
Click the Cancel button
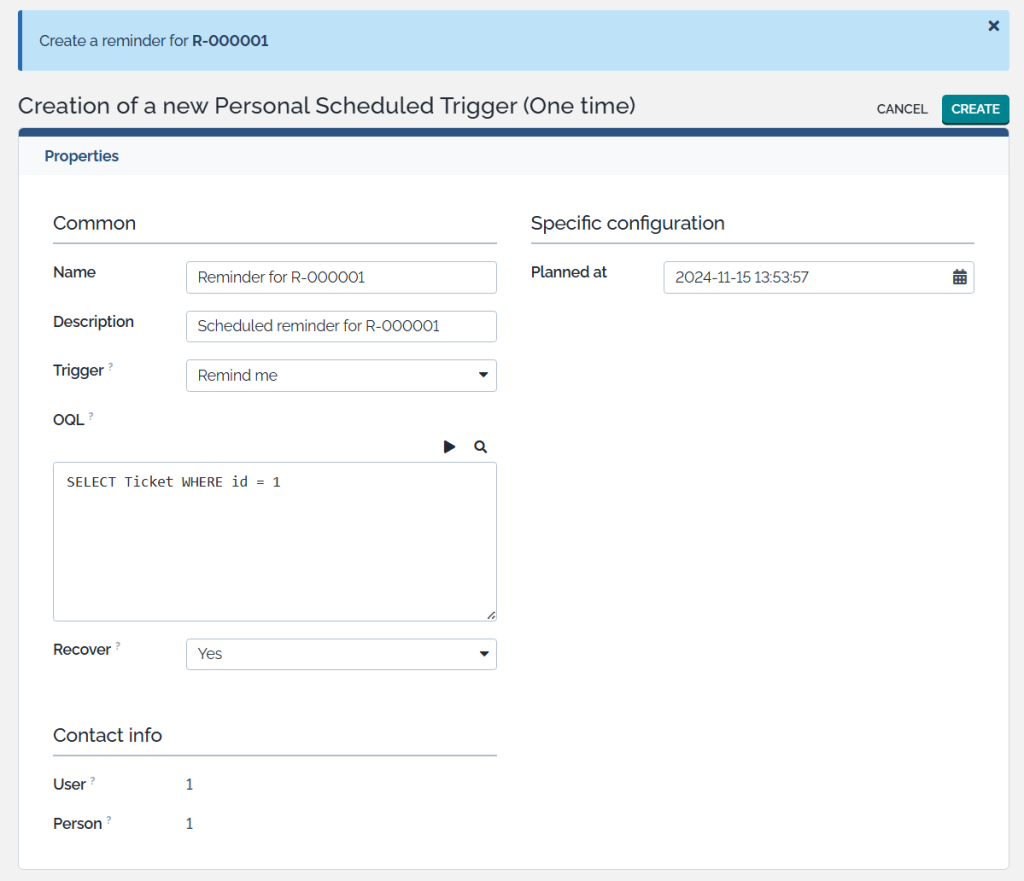pyautogui.click(x=902, y=109)
